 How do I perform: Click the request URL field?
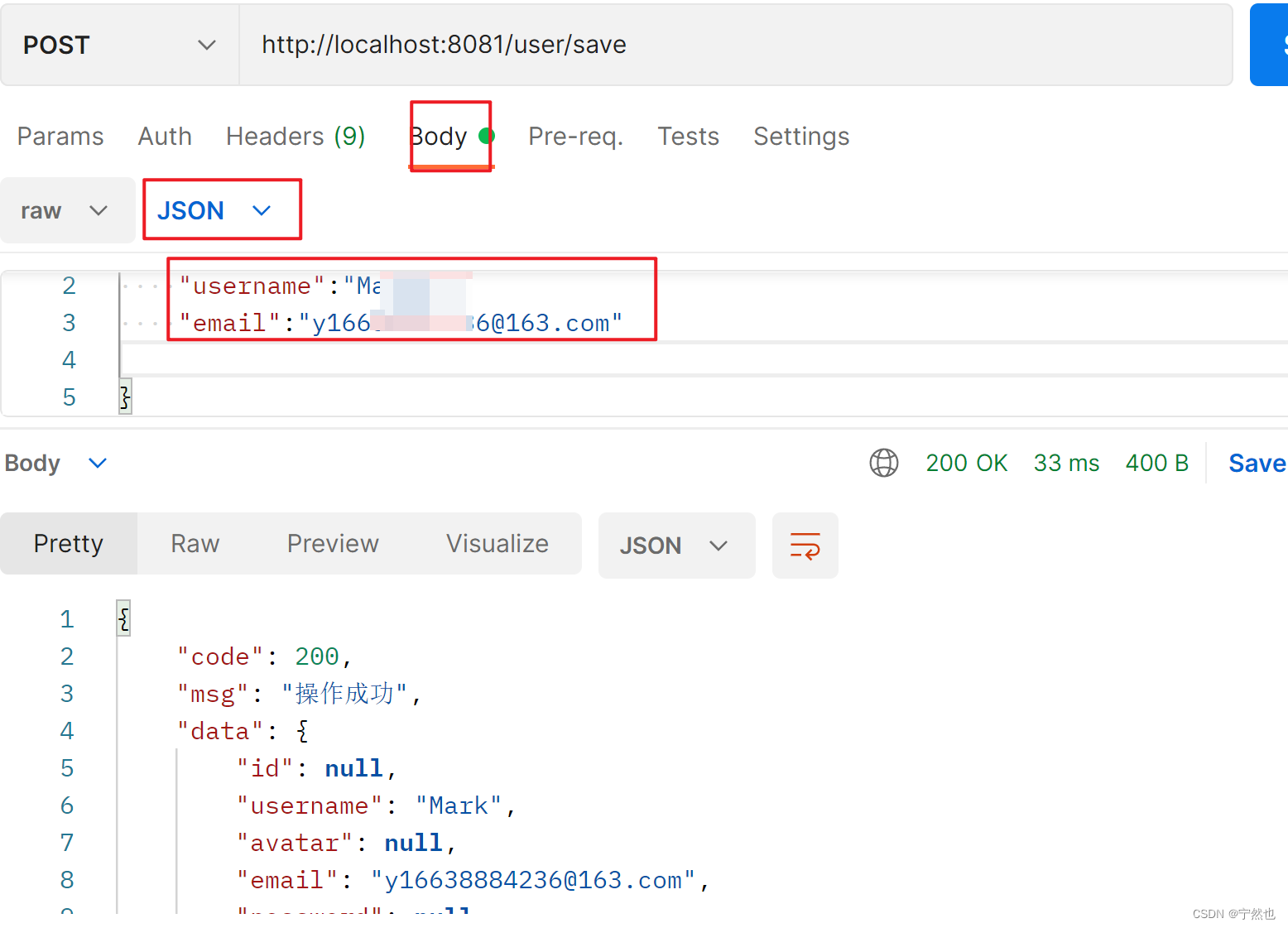point(735,45)
